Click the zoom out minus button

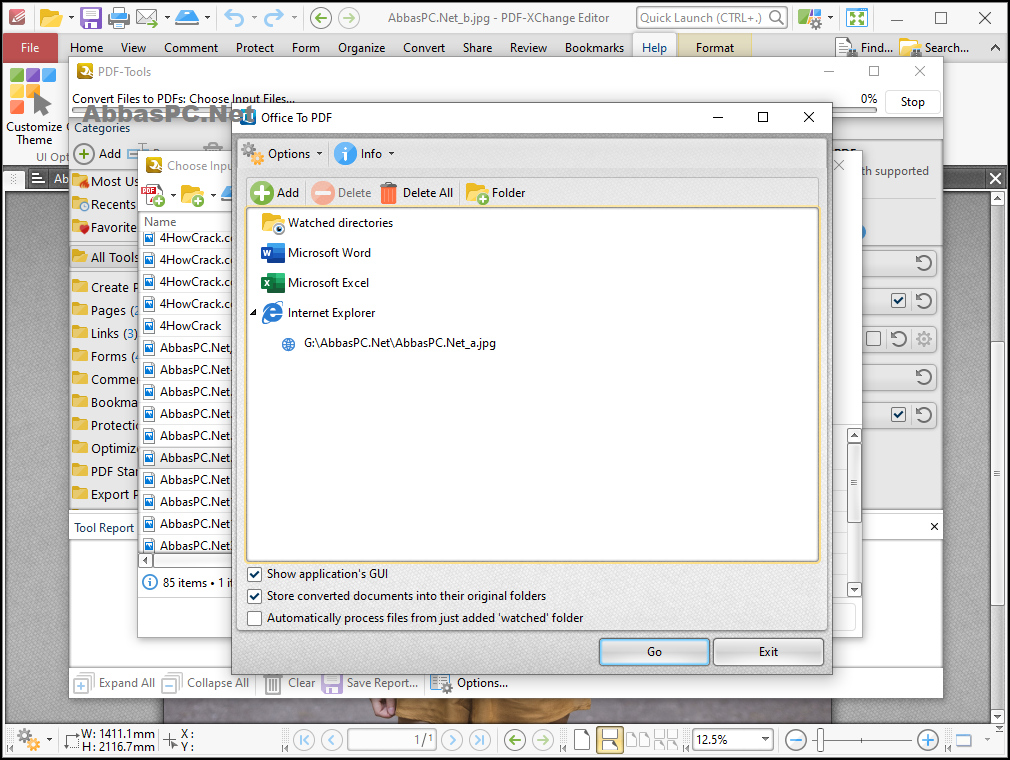pyautogui.click(x=796, y=740)
